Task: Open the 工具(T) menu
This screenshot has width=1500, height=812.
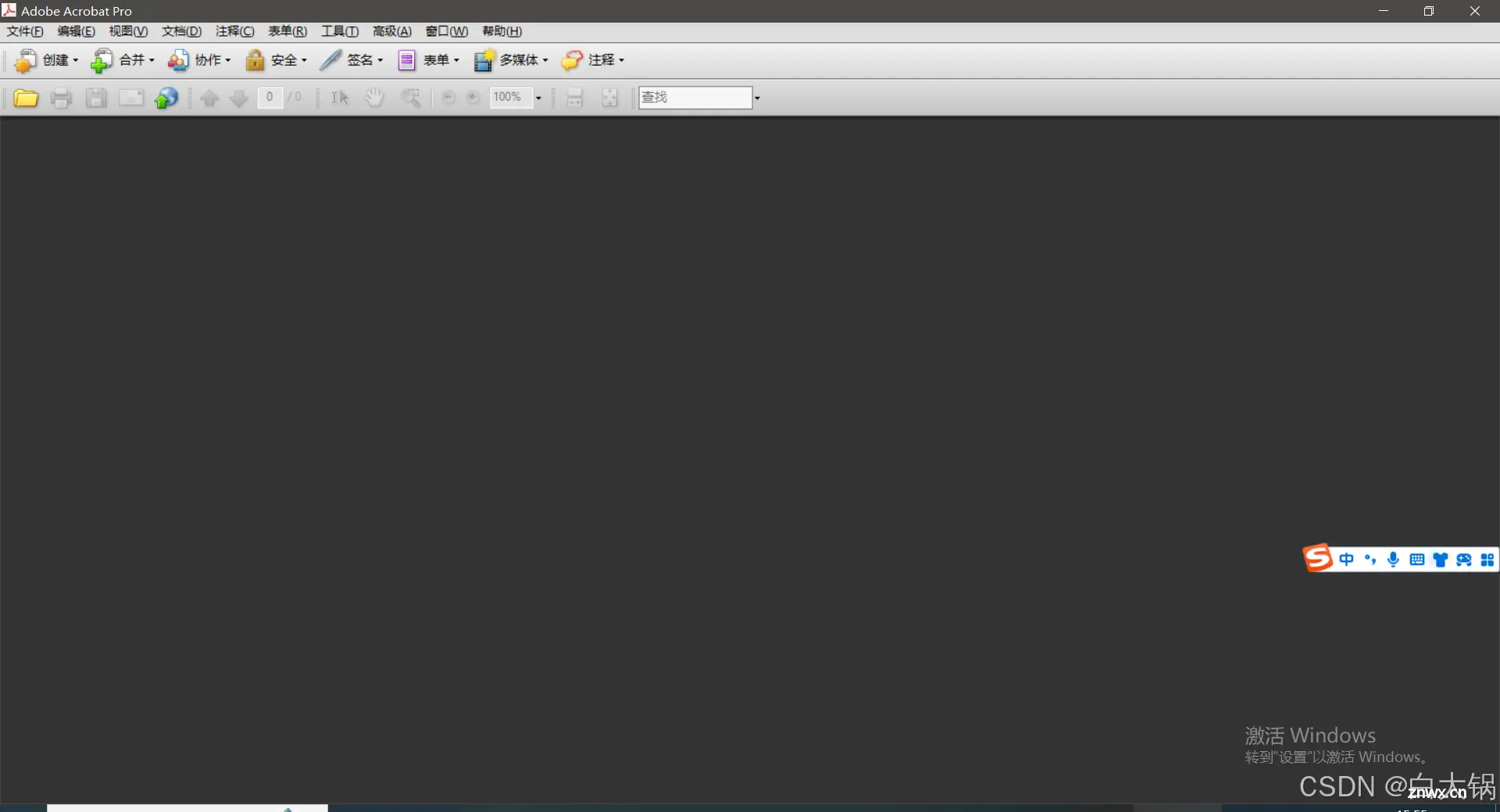Action: tap(340, 31)
